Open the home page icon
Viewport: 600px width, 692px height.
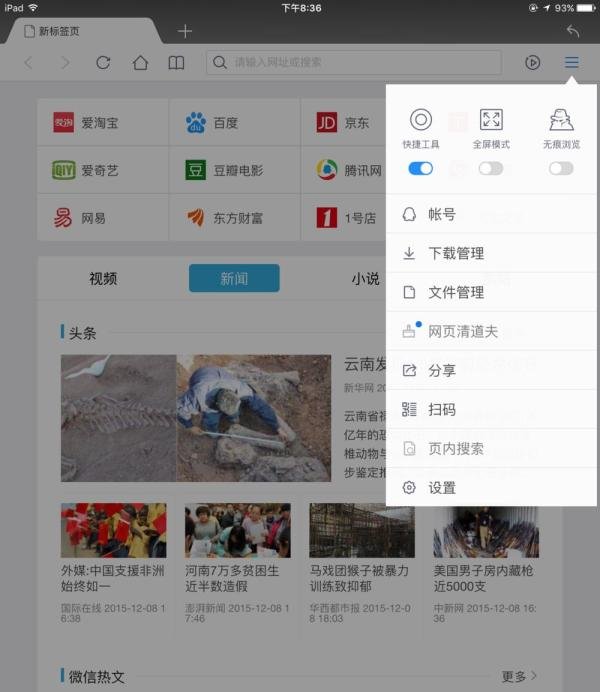tap(140, 63)
